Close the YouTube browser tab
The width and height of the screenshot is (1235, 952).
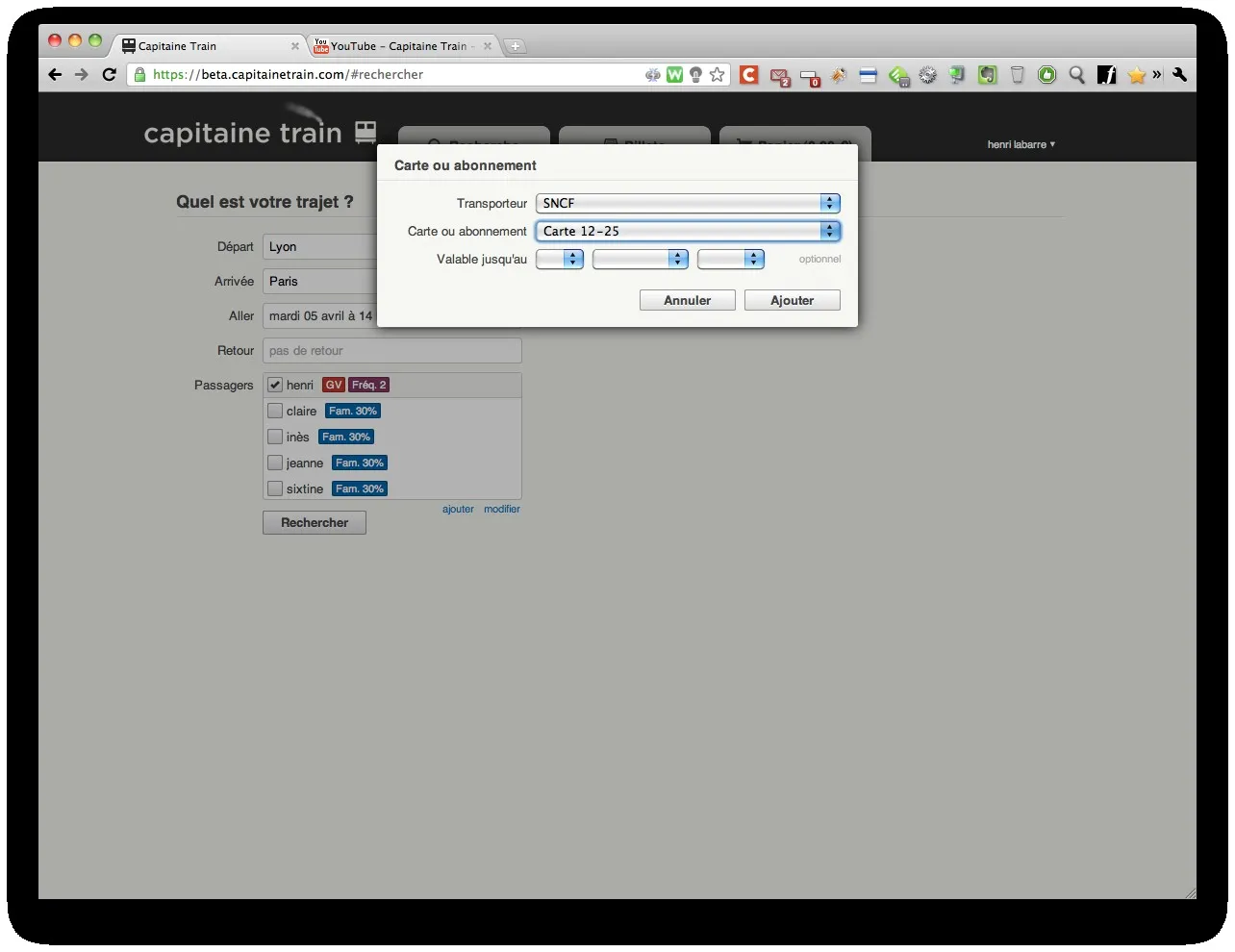[488, 46]
